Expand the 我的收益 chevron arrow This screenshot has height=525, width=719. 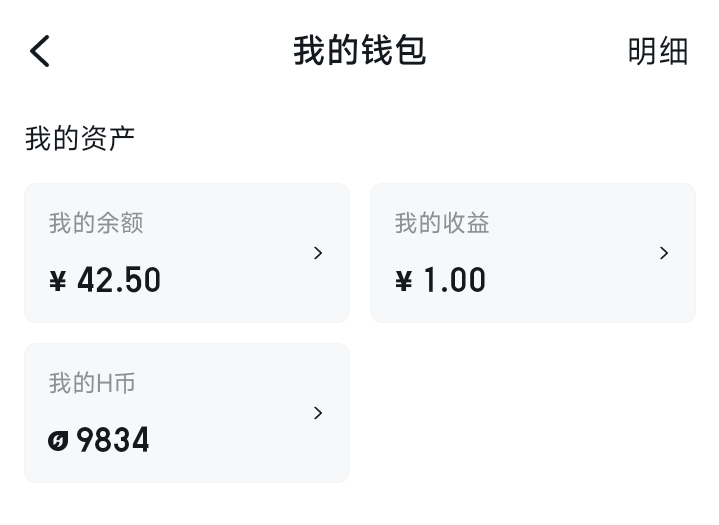(x=664, y=253)
